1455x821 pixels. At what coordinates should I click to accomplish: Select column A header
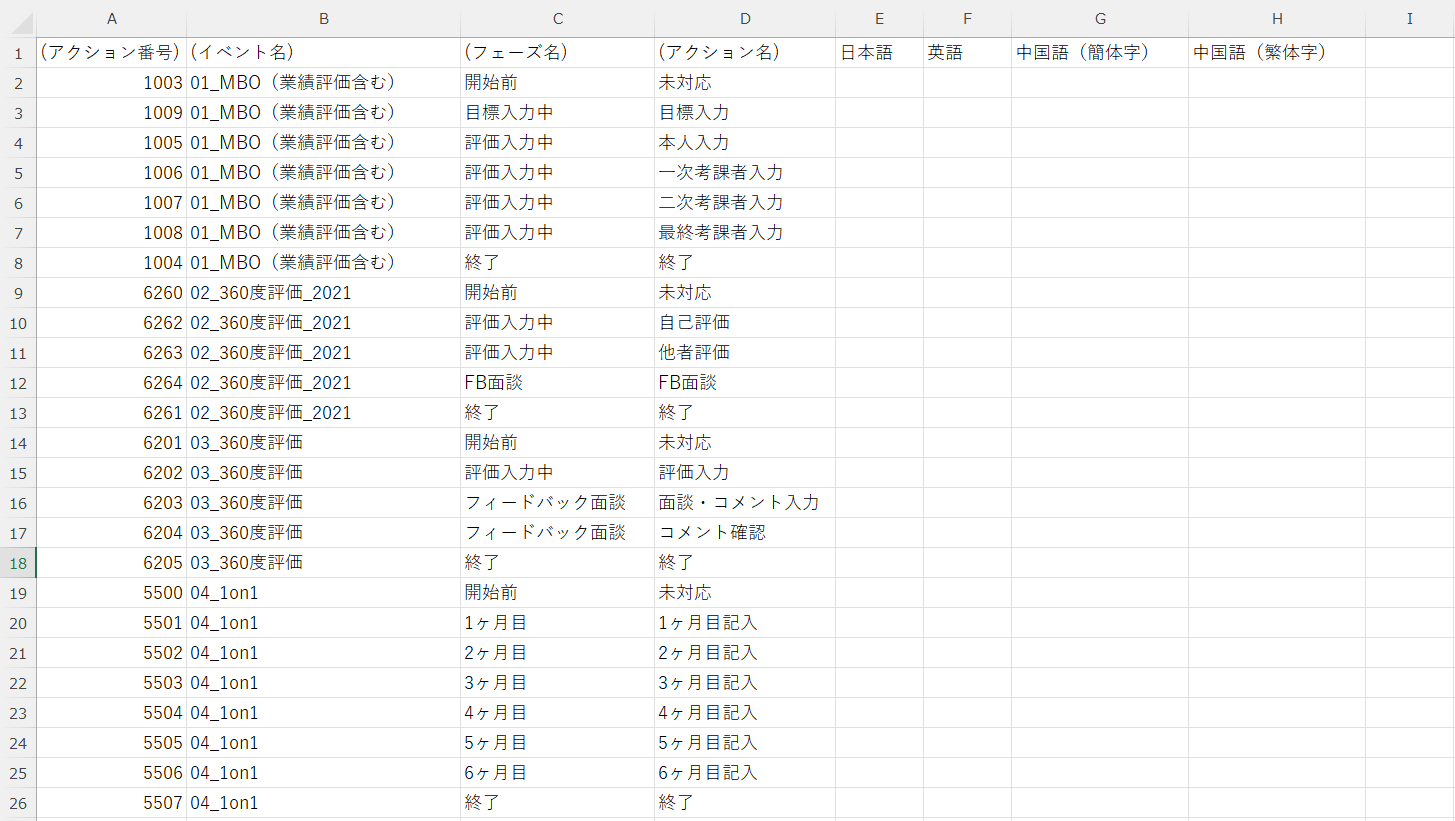(112, 18)
